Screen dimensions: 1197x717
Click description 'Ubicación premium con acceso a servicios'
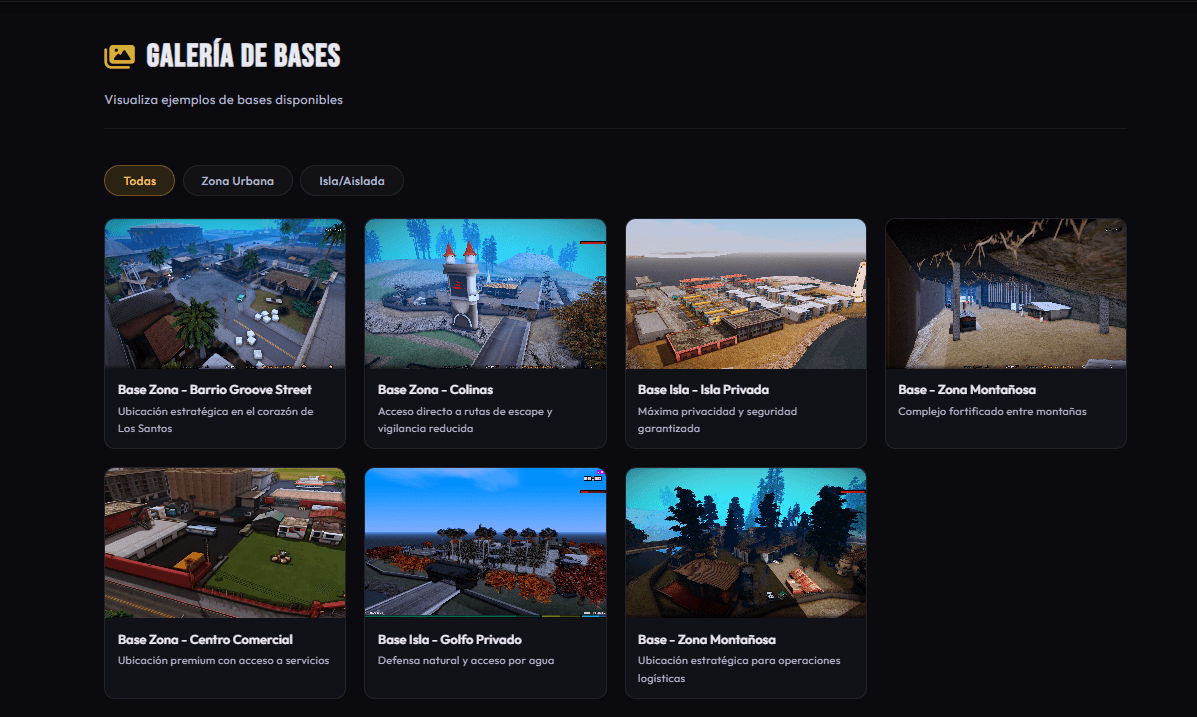(224, 660)
